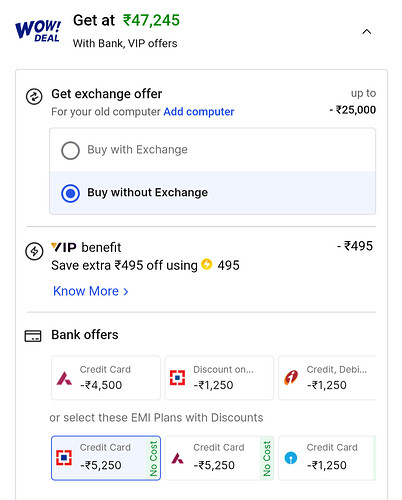Click the Get at ₹47,245 deal price header
Screen dimensions: 402x500
point(126,21)
